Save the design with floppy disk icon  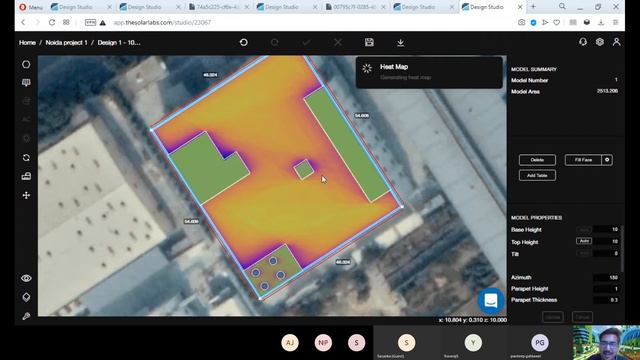(369, 42)
